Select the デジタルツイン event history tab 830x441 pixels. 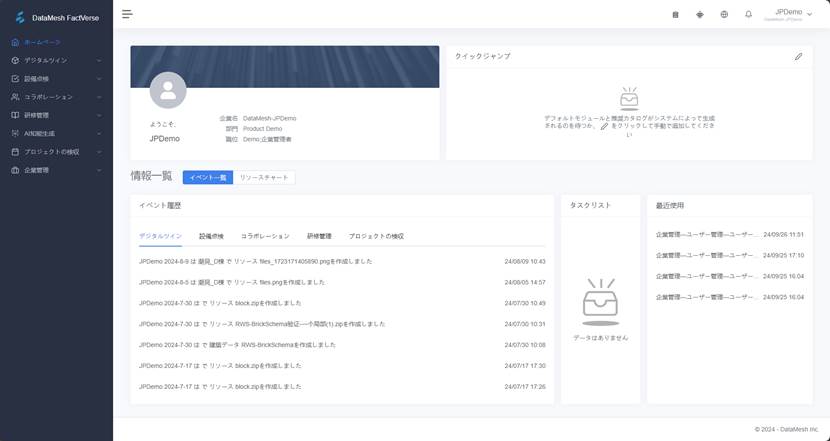pos(160,236)
